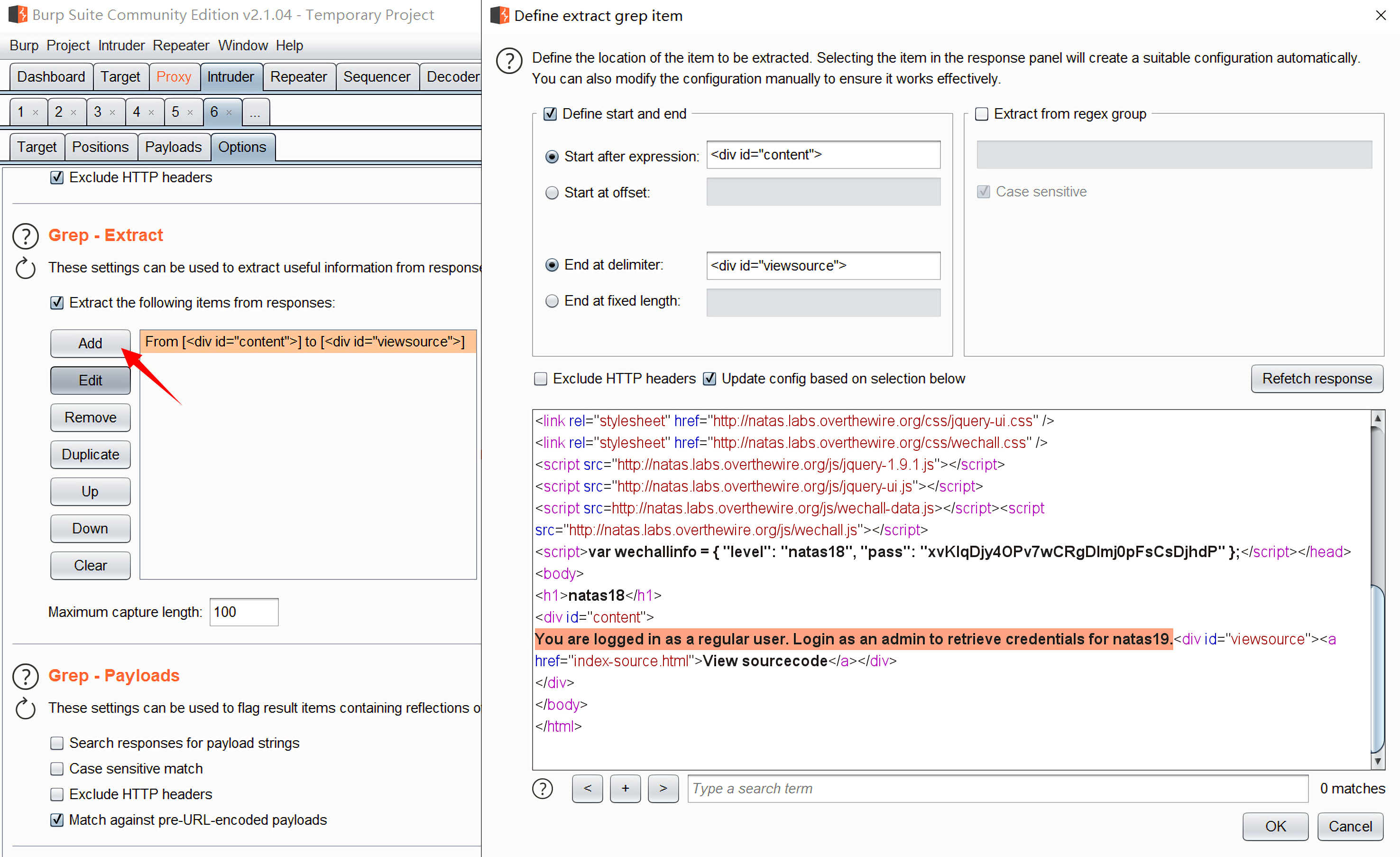Select Start at offset radio button

click(552, 193)
